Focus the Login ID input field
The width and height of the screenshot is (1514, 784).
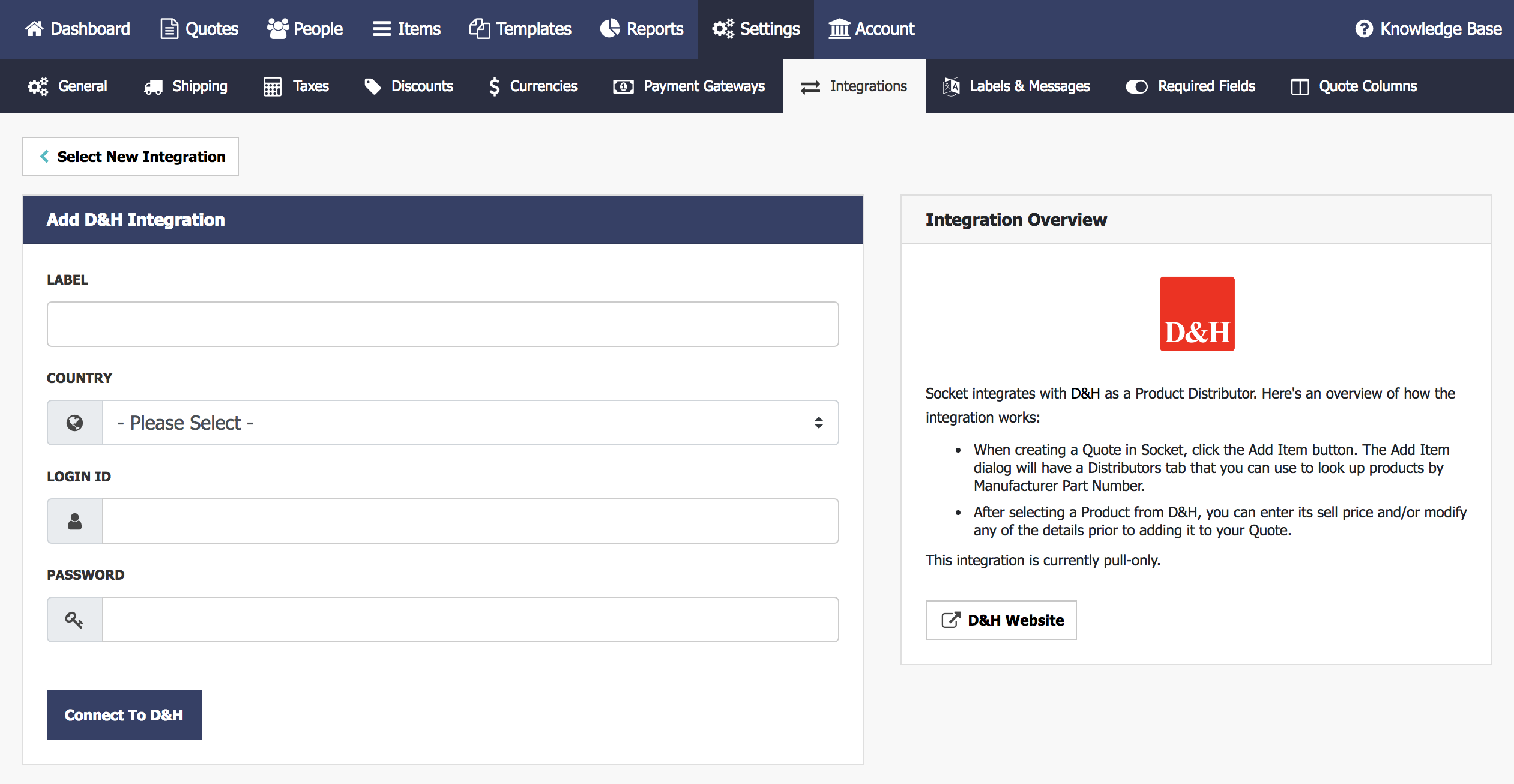[471, 521]
